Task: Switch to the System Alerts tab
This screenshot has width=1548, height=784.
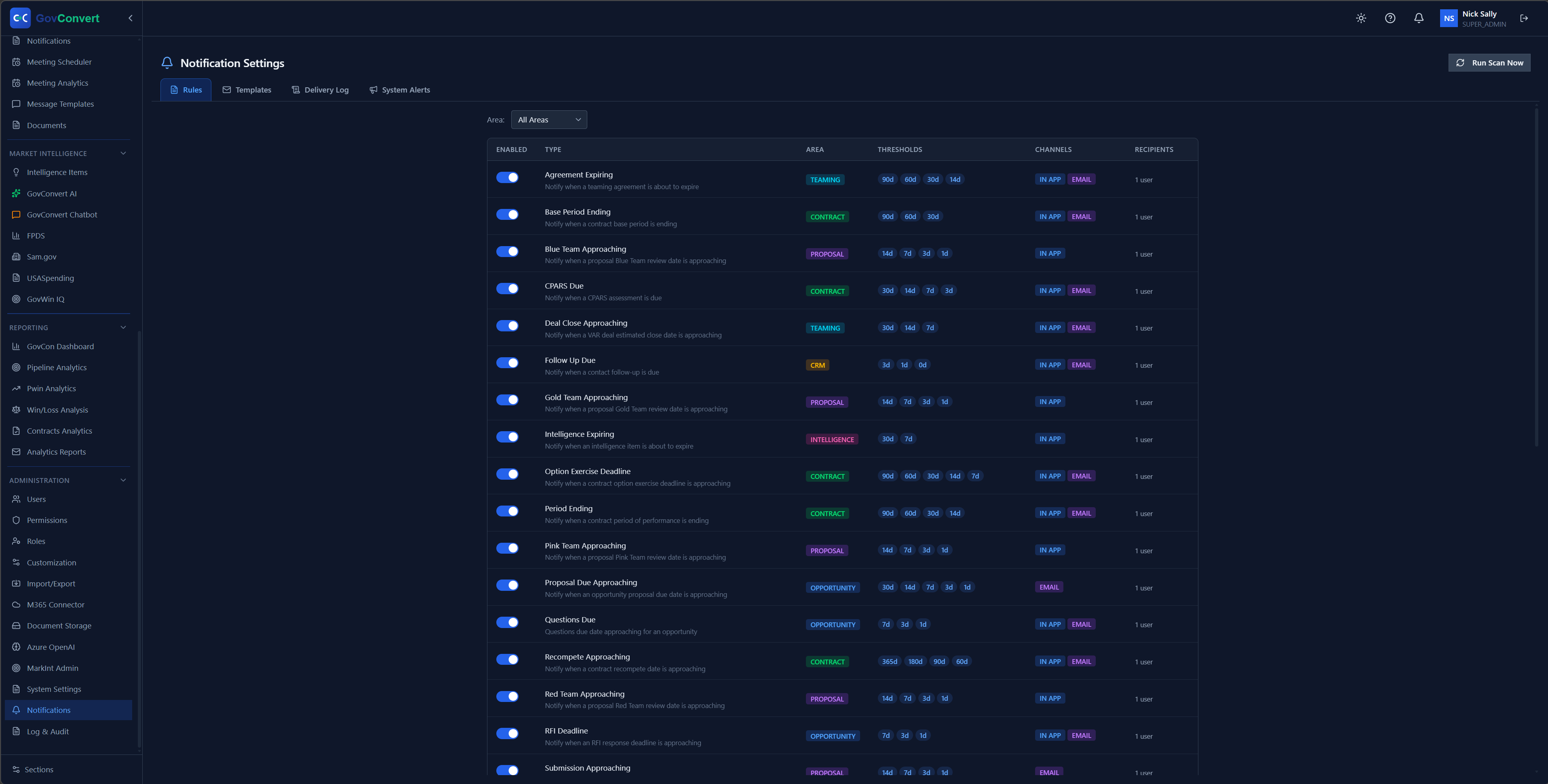Action: point(400,90)
